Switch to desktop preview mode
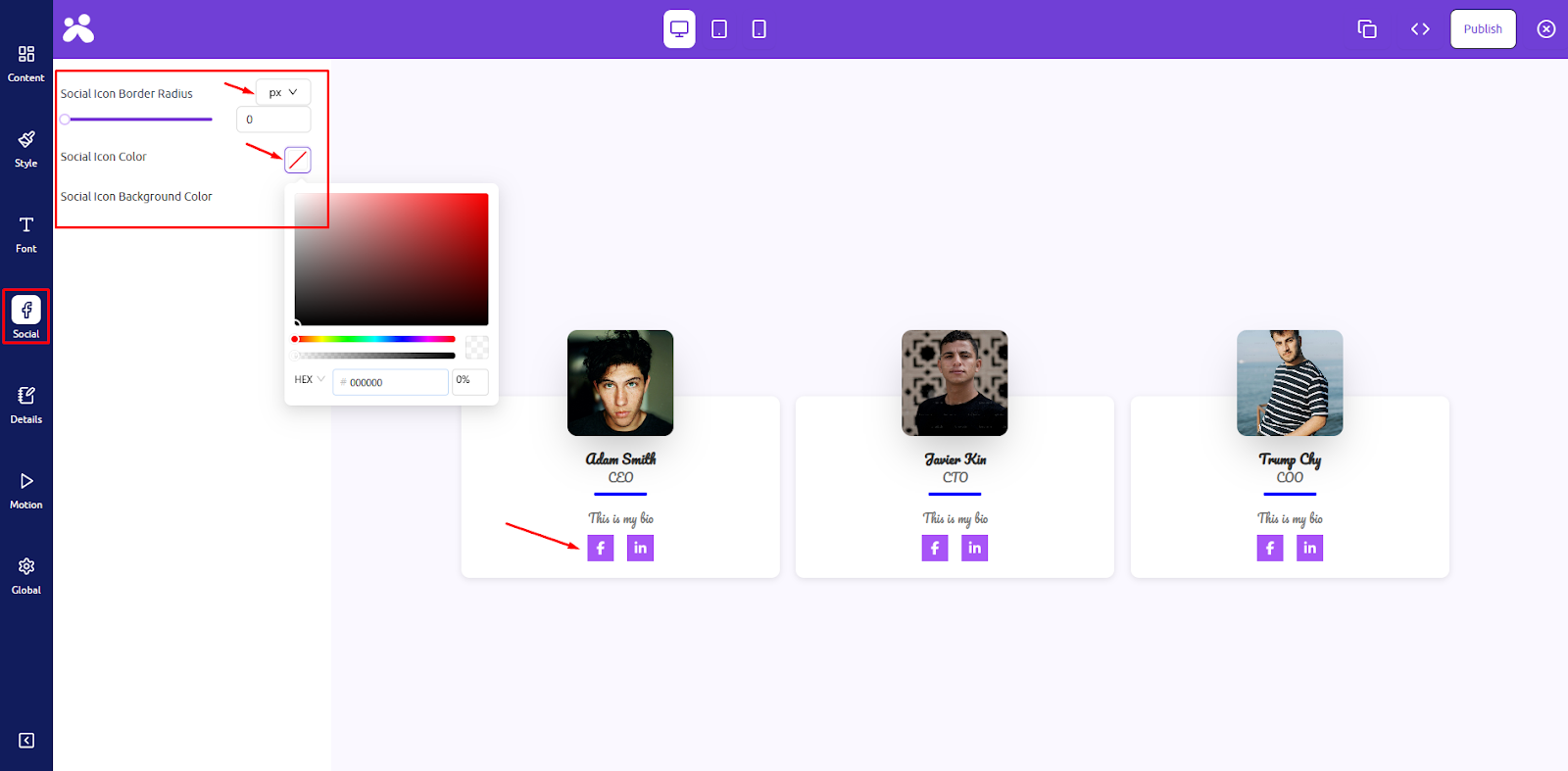Viewport: 1568px width, 771px height. click(x=679, y=29)
